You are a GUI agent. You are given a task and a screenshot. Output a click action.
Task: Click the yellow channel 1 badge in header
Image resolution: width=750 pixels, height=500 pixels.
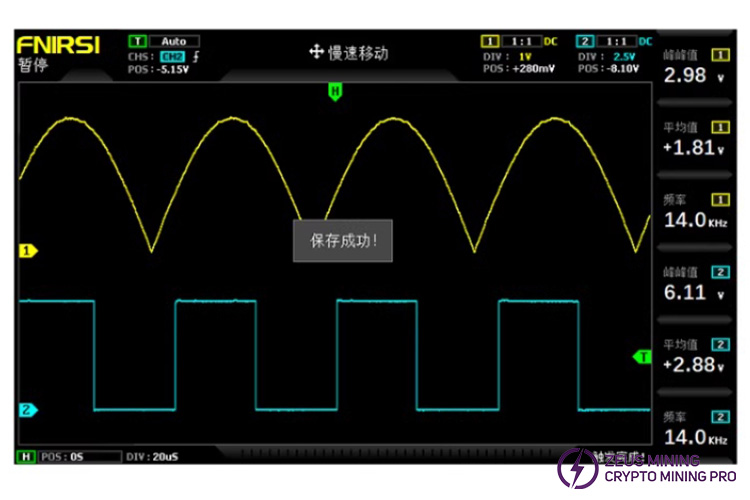click(489, 41)
